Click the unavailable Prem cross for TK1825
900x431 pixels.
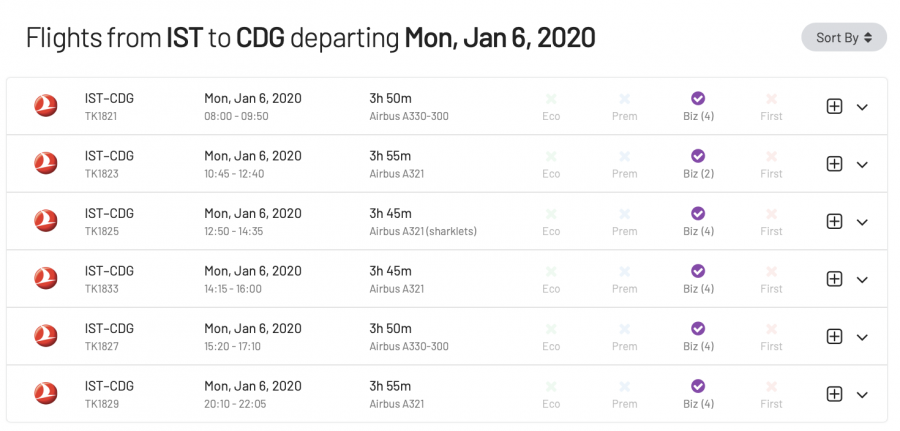[624, 214]
